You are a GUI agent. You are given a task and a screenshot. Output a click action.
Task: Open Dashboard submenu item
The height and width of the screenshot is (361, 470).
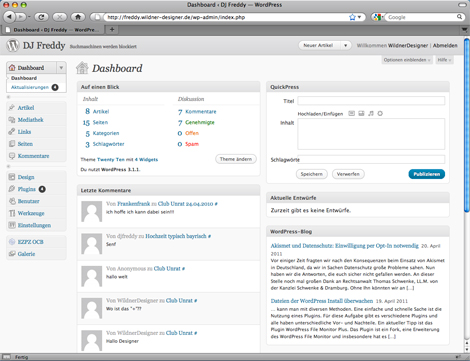(x=24, y=78)
